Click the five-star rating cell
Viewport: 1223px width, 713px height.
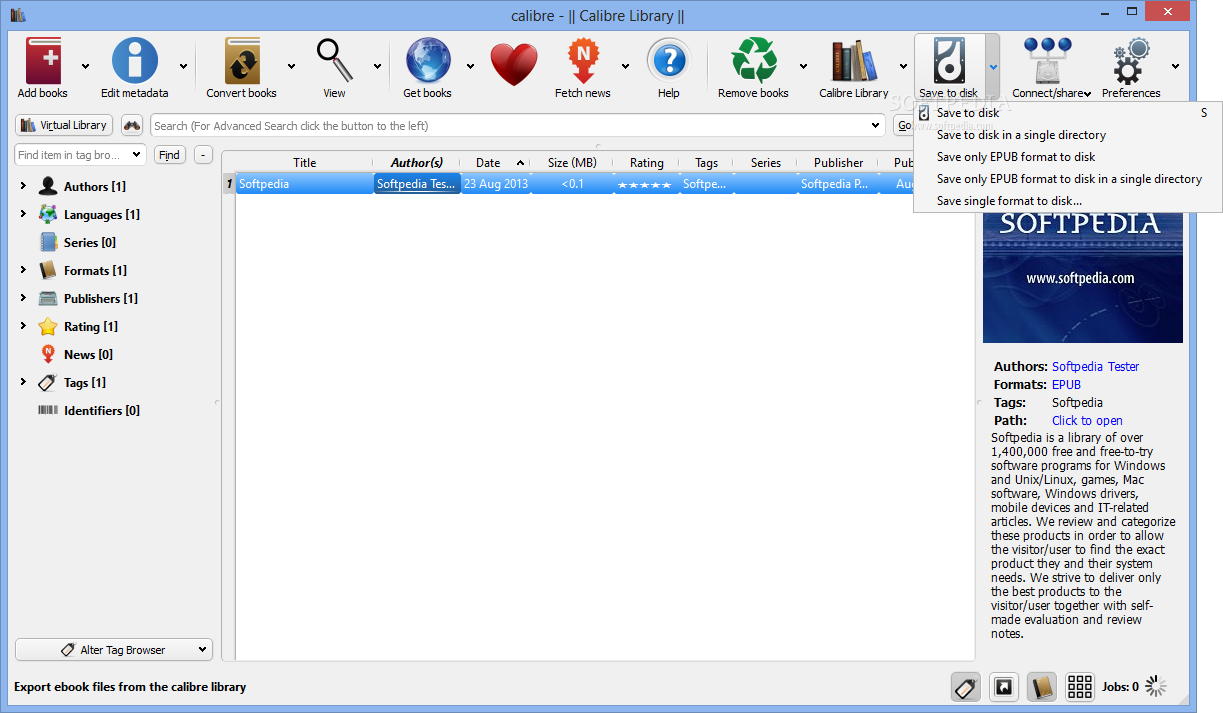[x=645, y=184]
